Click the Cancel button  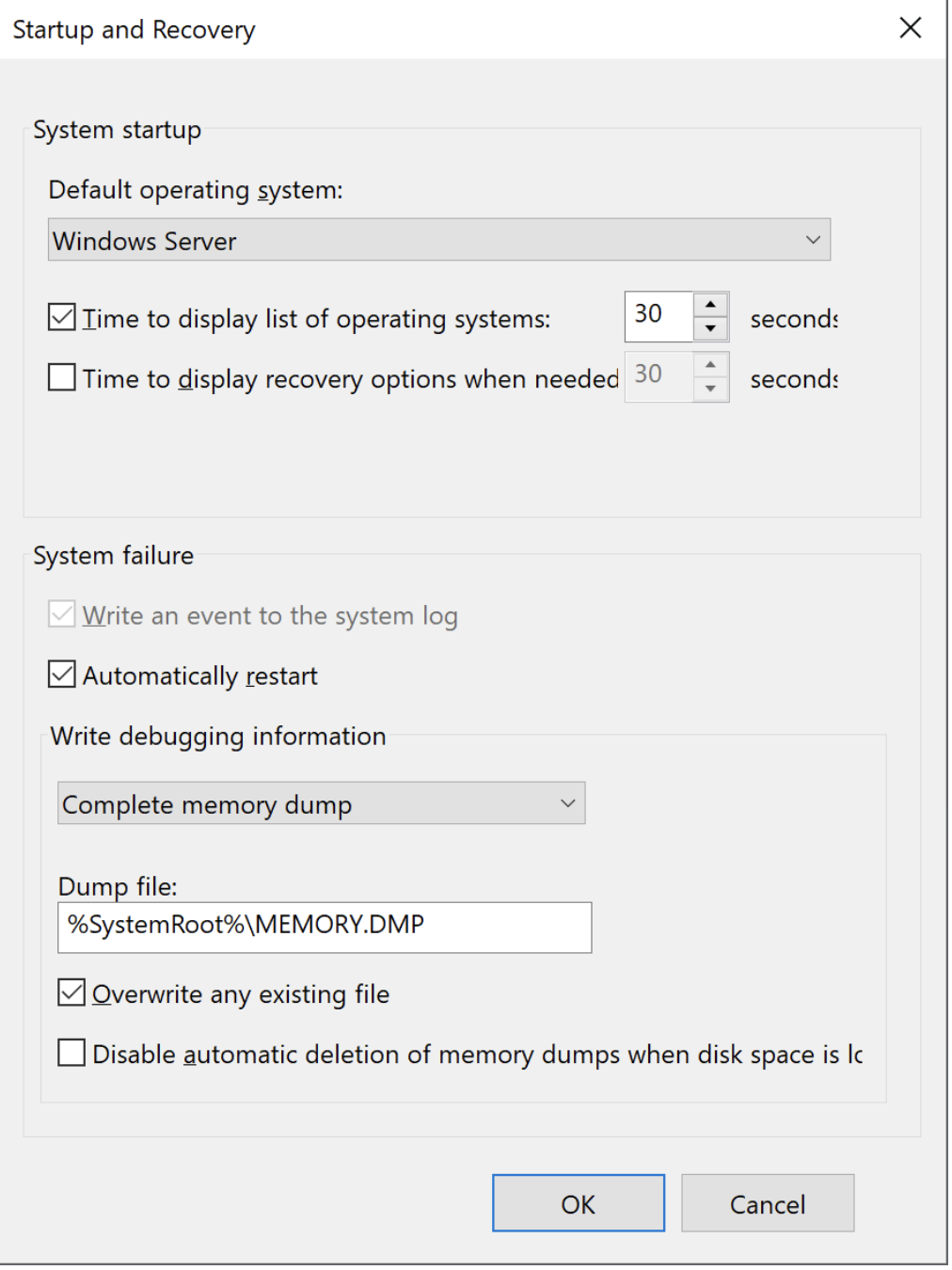[767, 1203]
